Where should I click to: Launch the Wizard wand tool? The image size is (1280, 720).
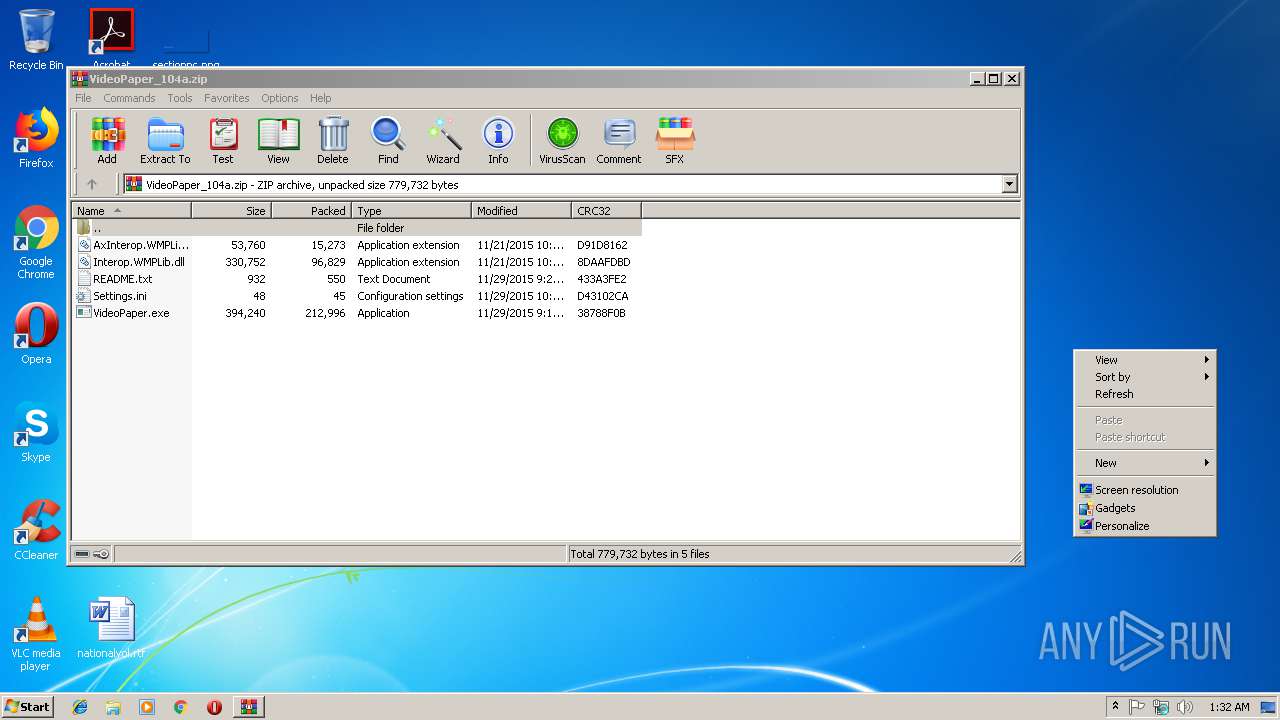click(x=443, y=141)
